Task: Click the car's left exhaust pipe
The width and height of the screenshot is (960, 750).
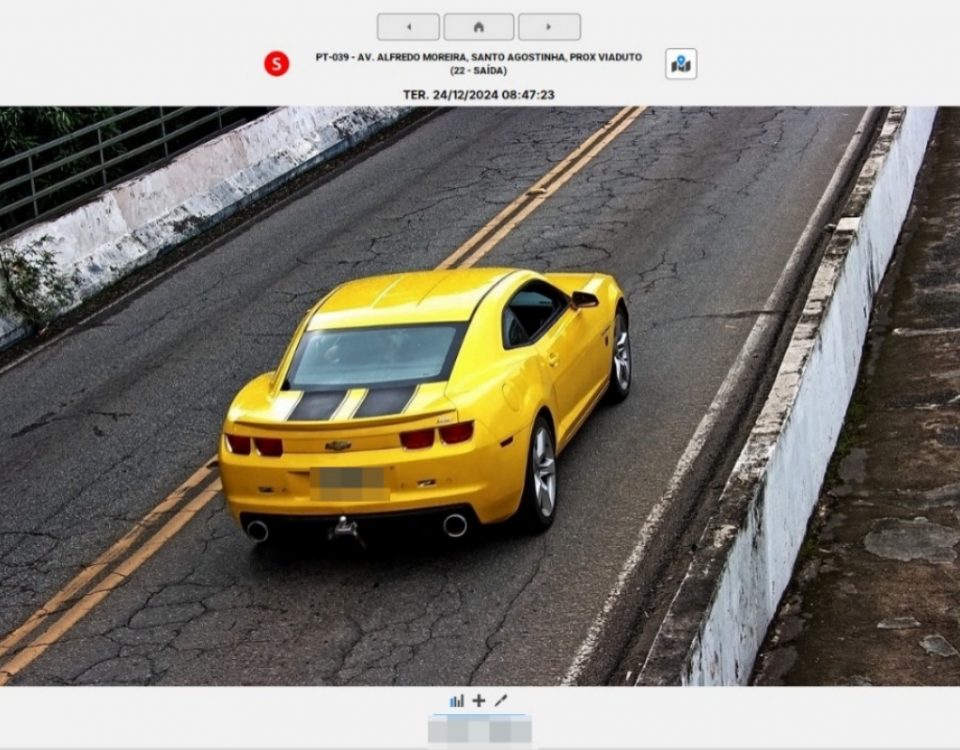Action: coord(257,531)
